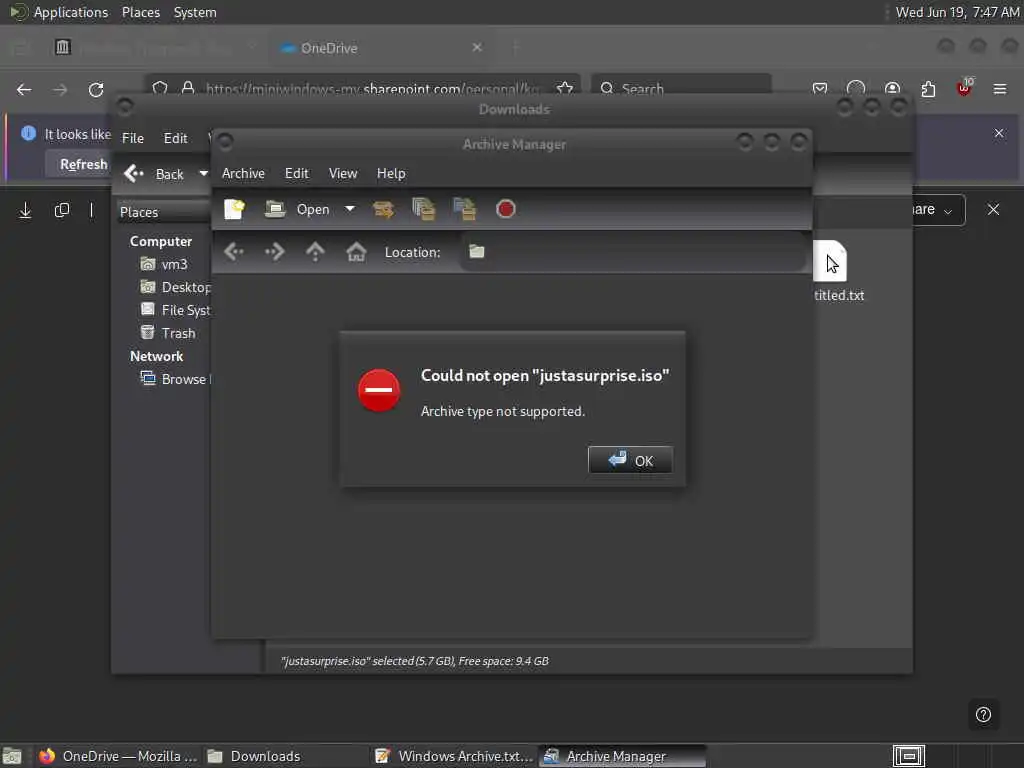The width and height of the screenshot is (1024, 768).
Task: Click the OneDrive download icon
Action: click(25, 210)
